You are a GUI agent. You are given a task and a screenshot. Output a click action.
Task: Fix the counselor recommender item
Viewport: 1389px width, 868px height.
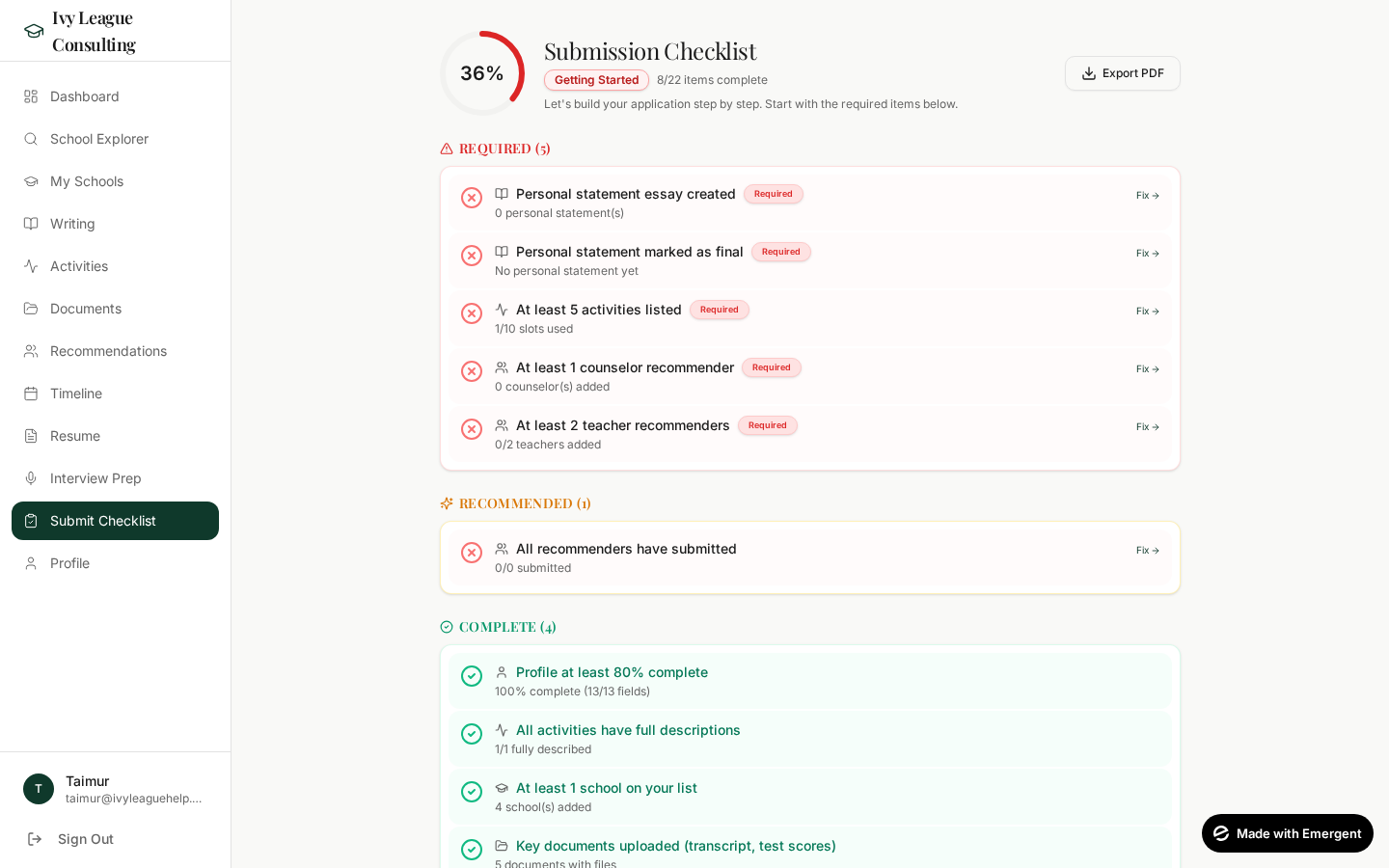(1148, 369)
